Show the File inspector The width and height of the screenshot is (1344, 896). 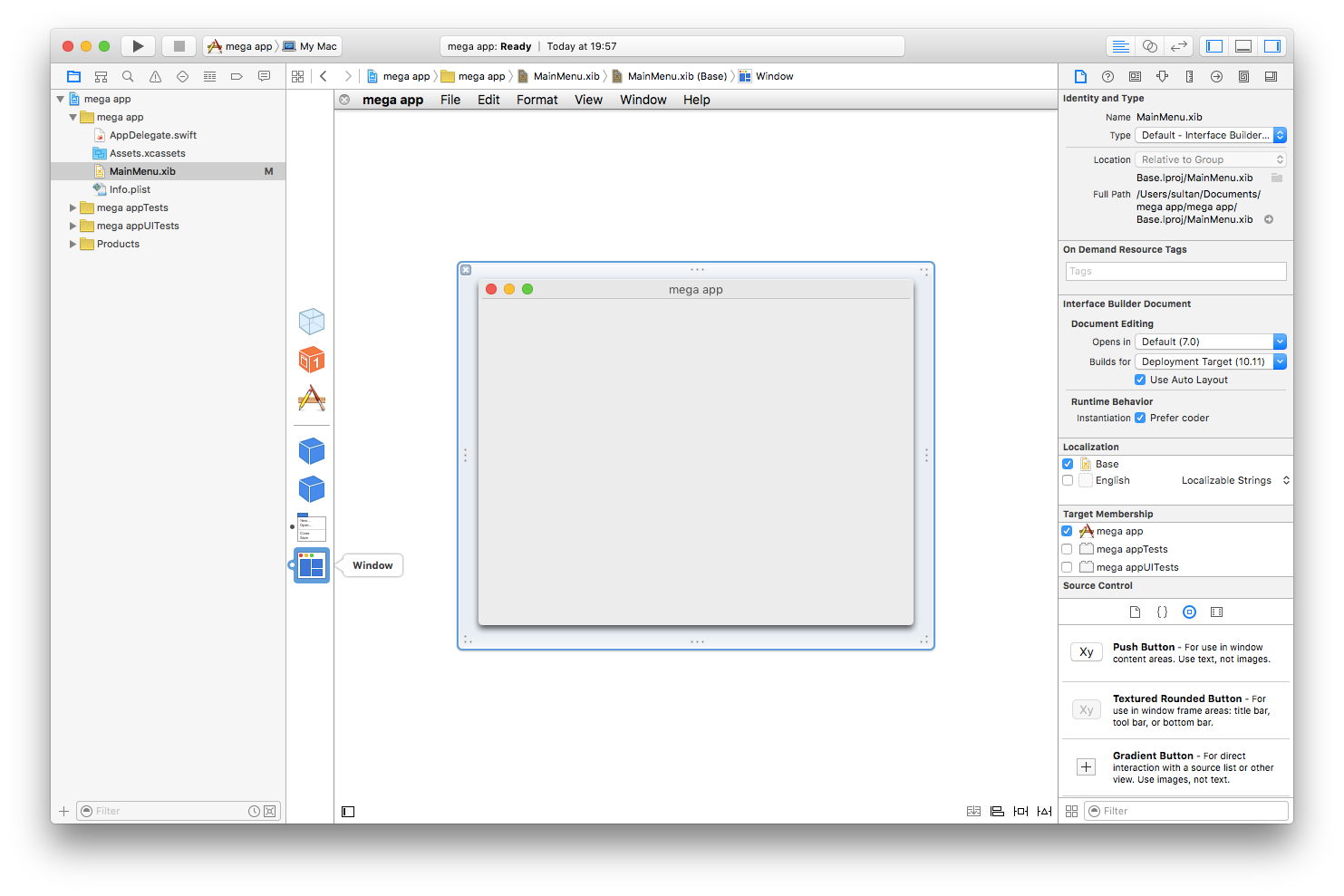(x=1080, y=76)
